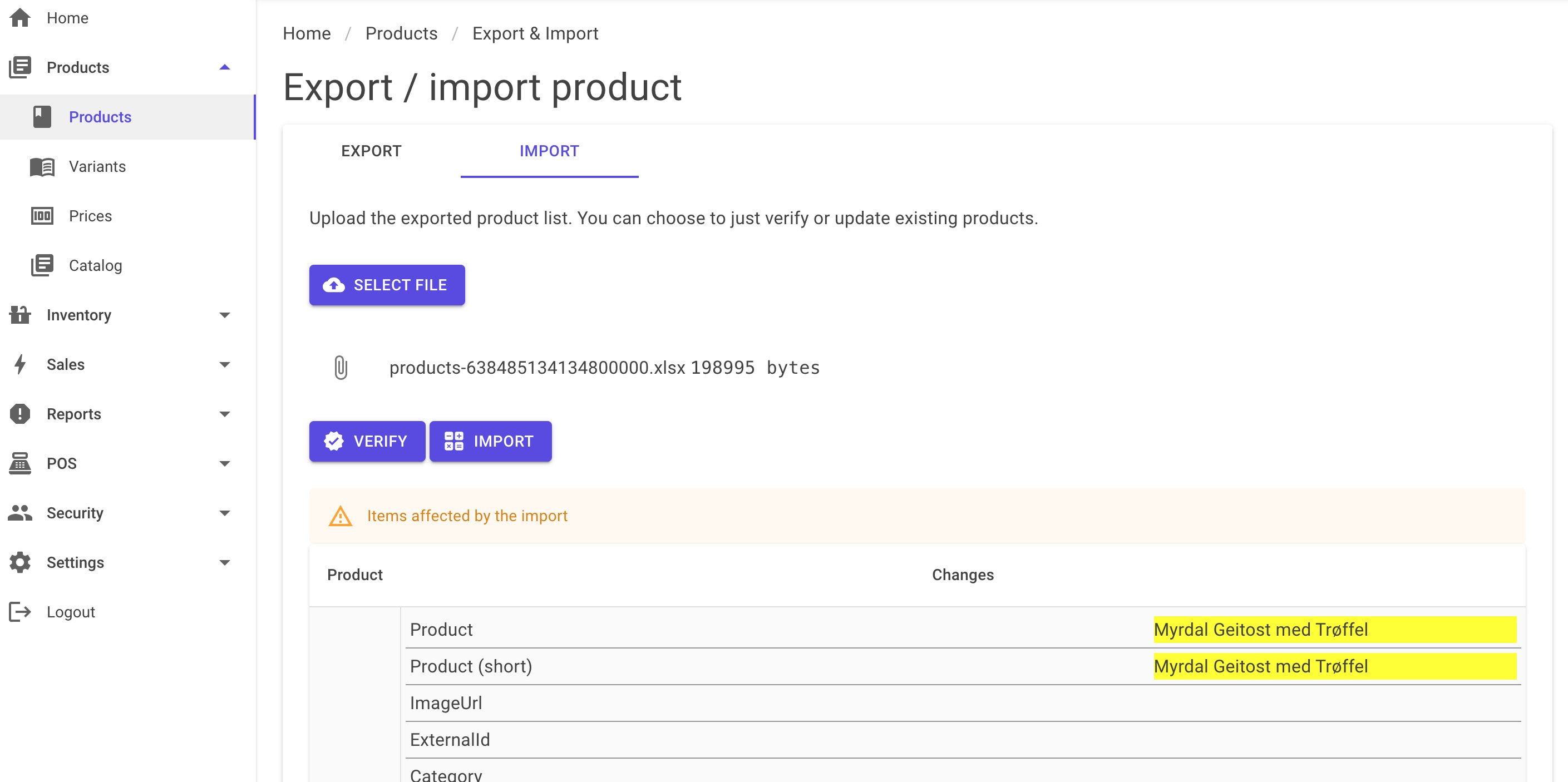Click the Export / import product heading
The image size is (1568, 782).
[x=482, y=88]
